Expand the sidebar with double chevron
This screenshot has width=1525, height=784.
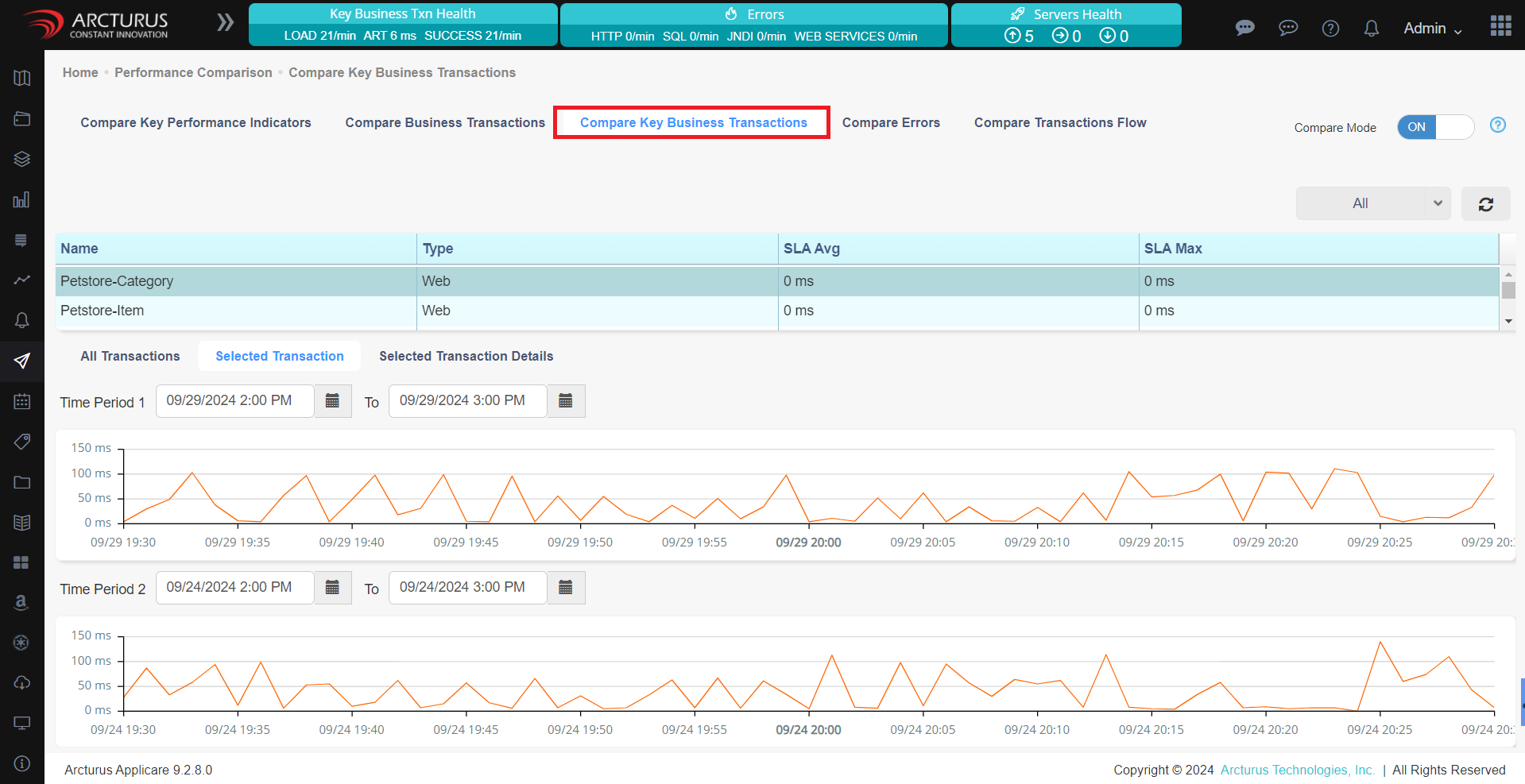click(x=226, y=22)
